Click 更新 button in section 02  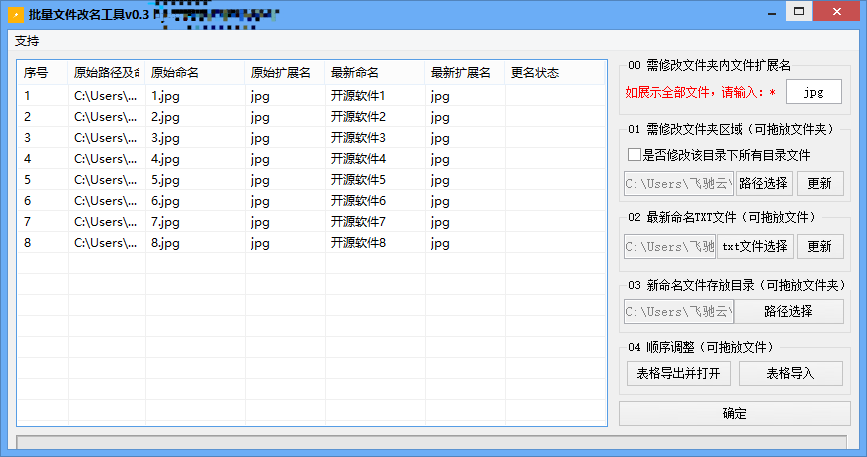[x=819, y=246]
